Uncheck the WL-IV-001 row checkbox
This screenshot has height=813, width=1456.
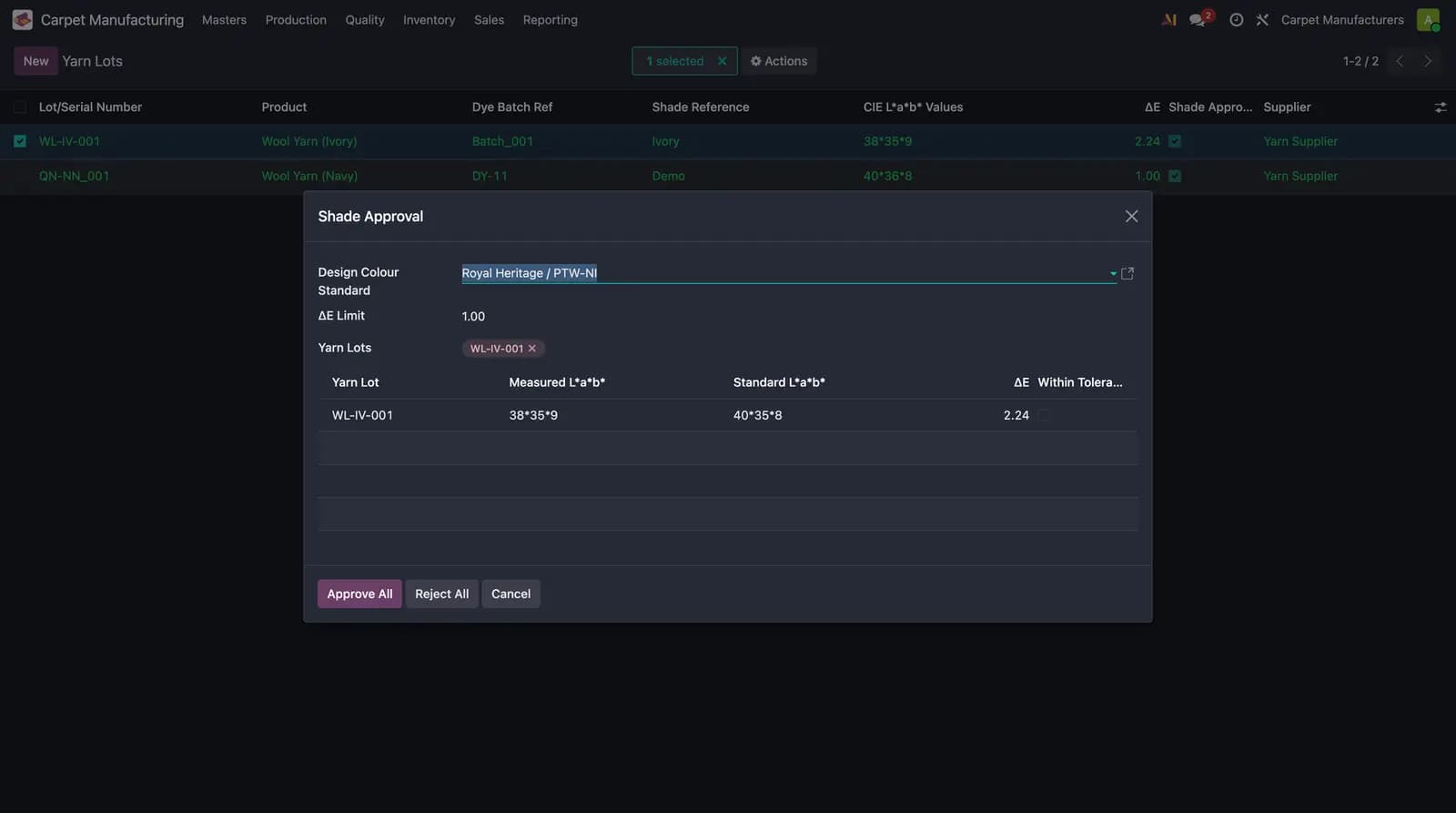(20, 141)
